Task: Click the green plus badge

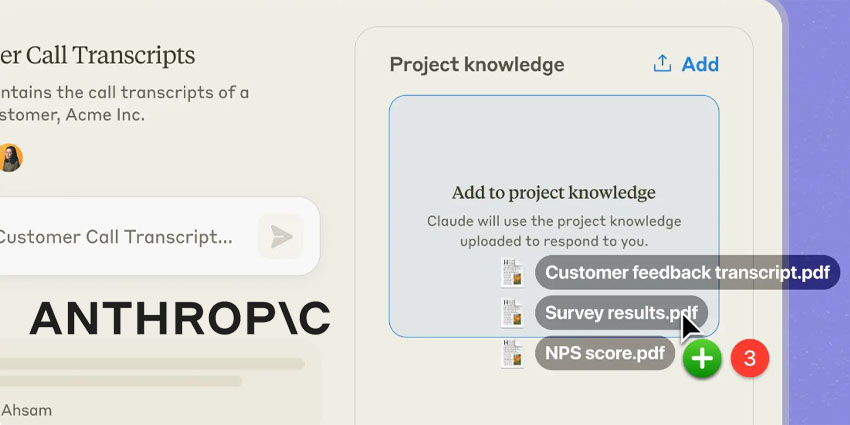Action: [x=702, y=358]
